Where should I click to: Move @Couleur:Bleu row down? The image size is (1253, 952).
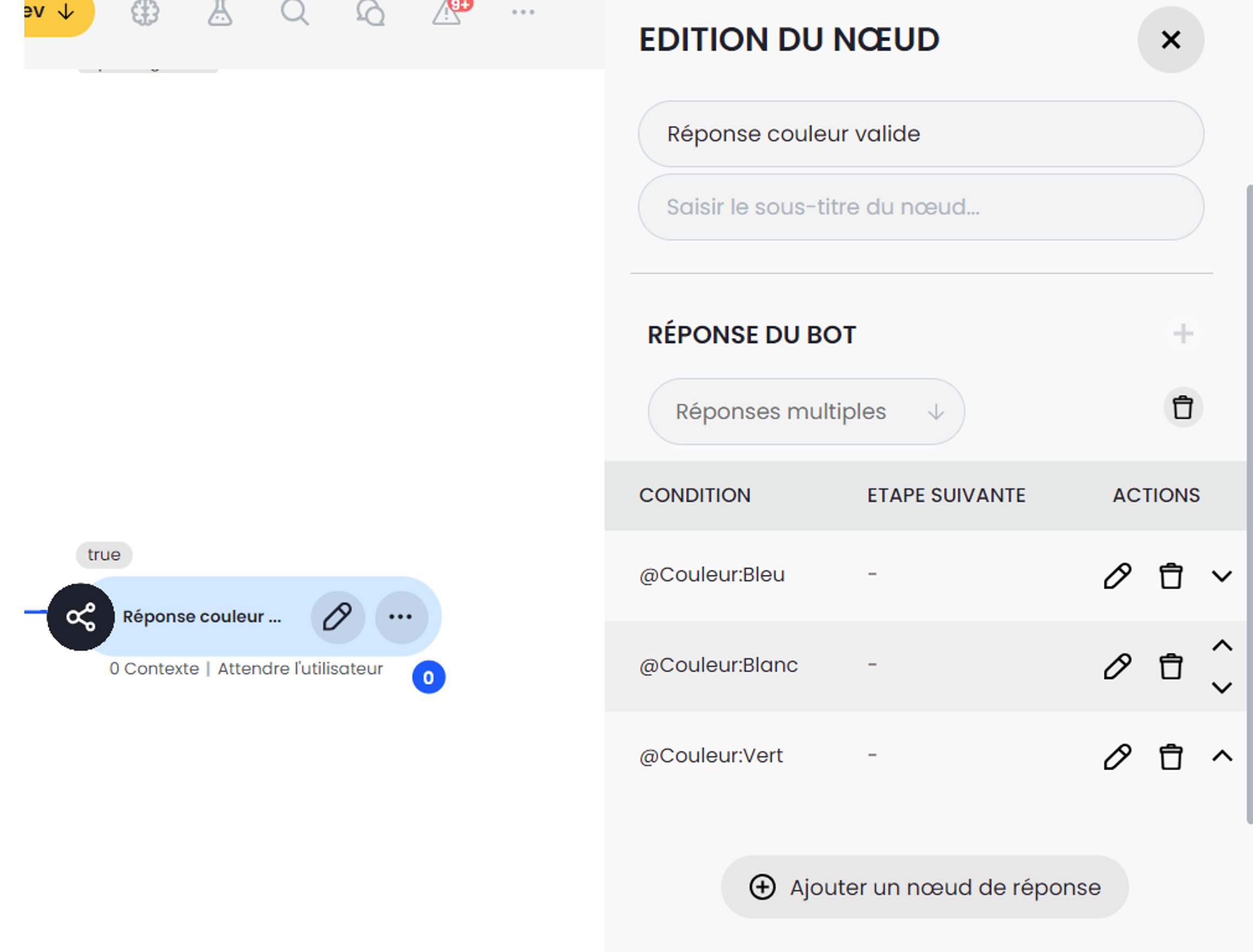click(1222, 576)
